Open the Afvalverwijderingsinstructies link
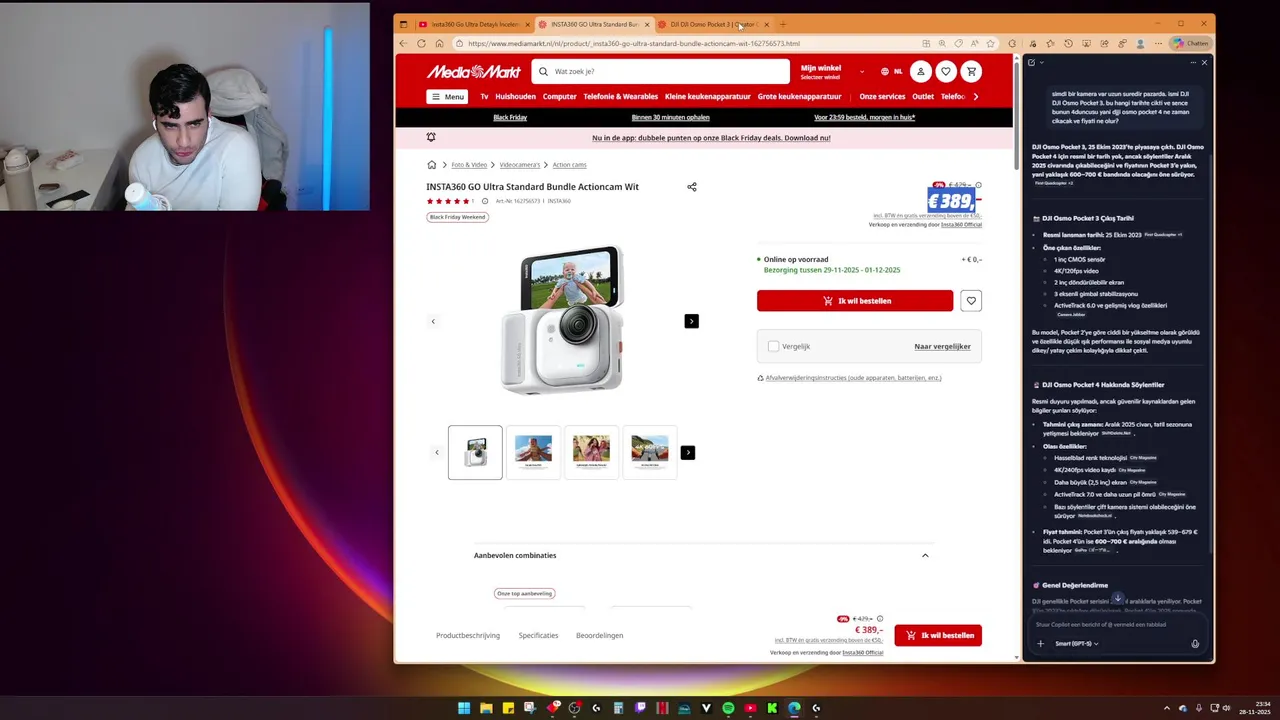The width and height of the screenshot is (1280, 720). tap(853, 378)
